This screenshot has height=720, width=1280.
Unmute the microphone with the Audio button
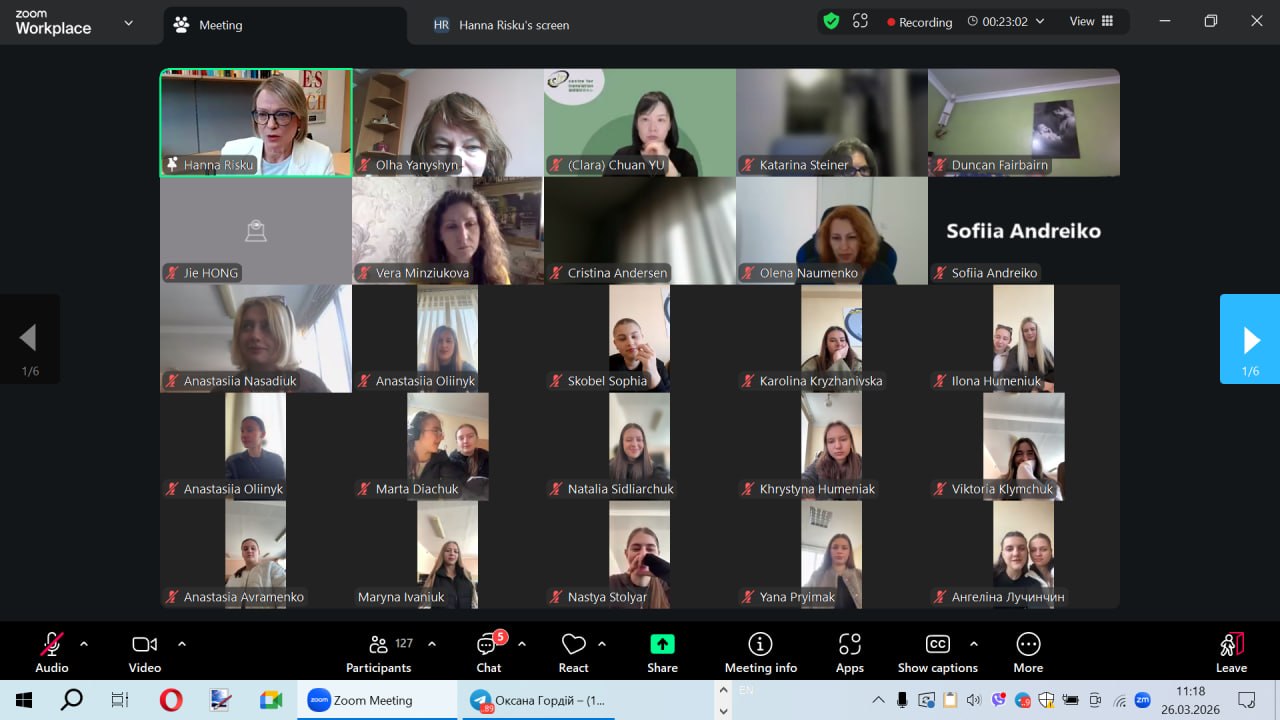coord(52,652)
